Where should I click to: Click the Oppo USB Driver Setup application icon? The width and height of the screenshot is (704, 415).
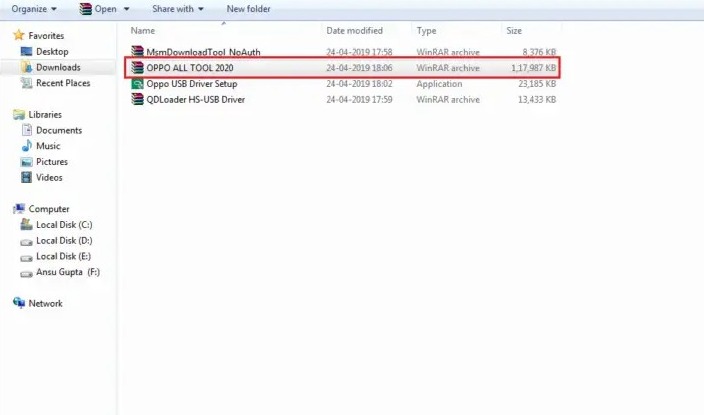(x=138, y=84)
